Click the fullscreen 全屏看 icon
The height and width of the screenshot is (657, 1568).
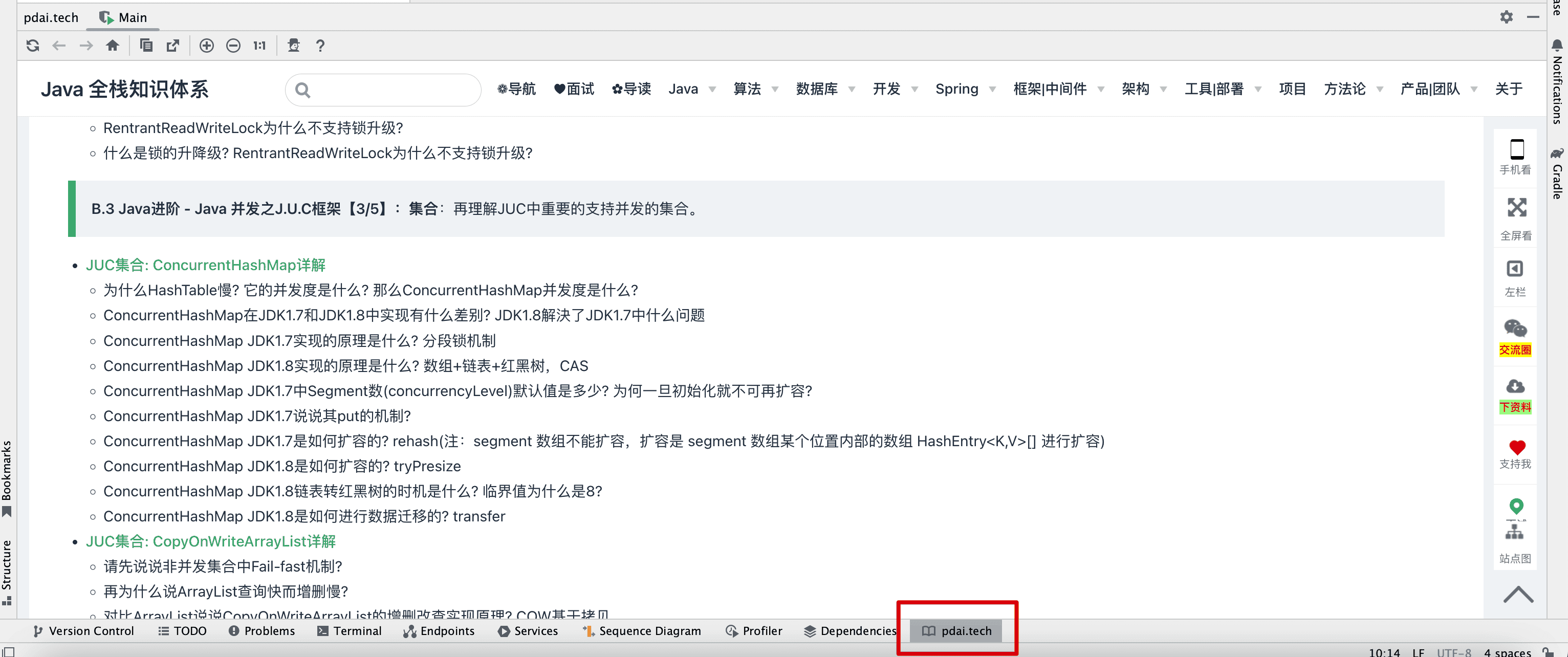pyautogui.click(x=1516, y=217)
